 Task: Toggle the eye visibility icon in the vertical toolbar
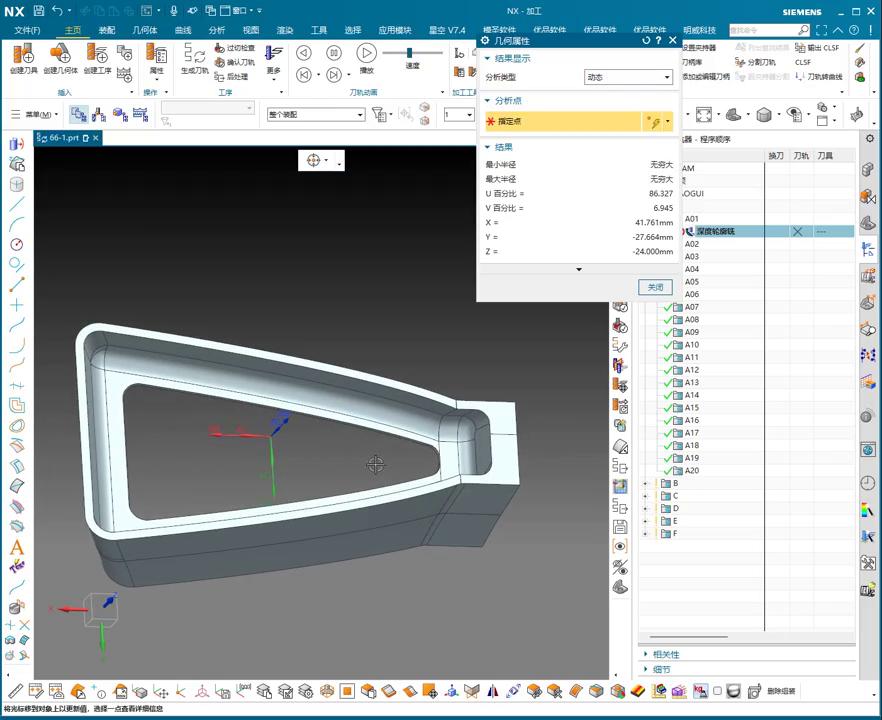620,546
